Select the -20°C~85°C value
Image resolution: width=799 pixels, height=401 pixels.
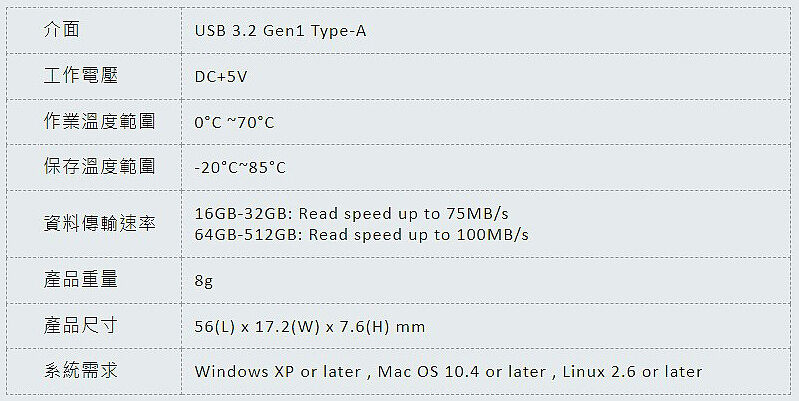pos(240,168)
